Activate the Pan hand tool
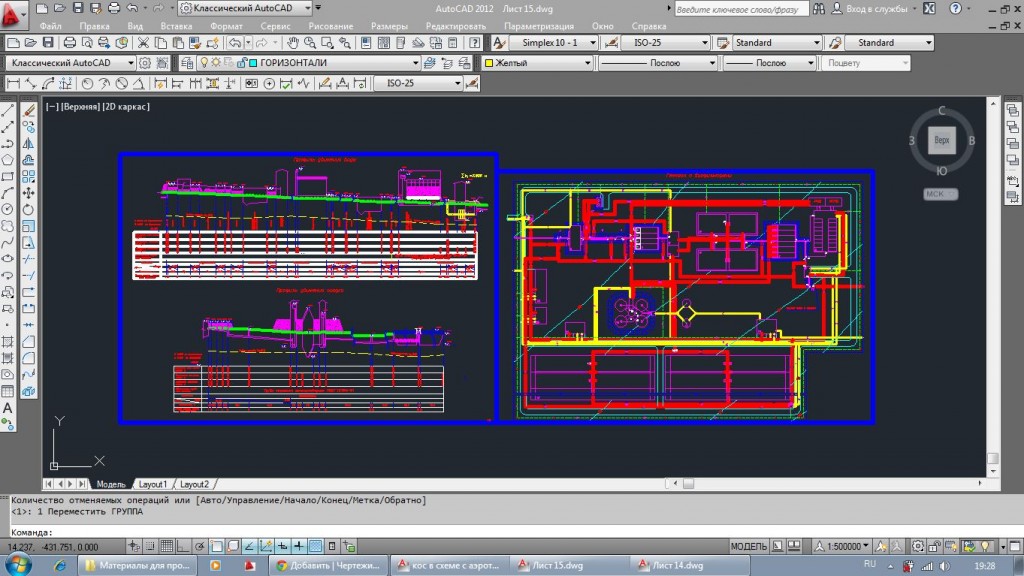Image resolution: width=1024 pixels, height=576 pixels. pyautogui.click(x=293, y=43)
